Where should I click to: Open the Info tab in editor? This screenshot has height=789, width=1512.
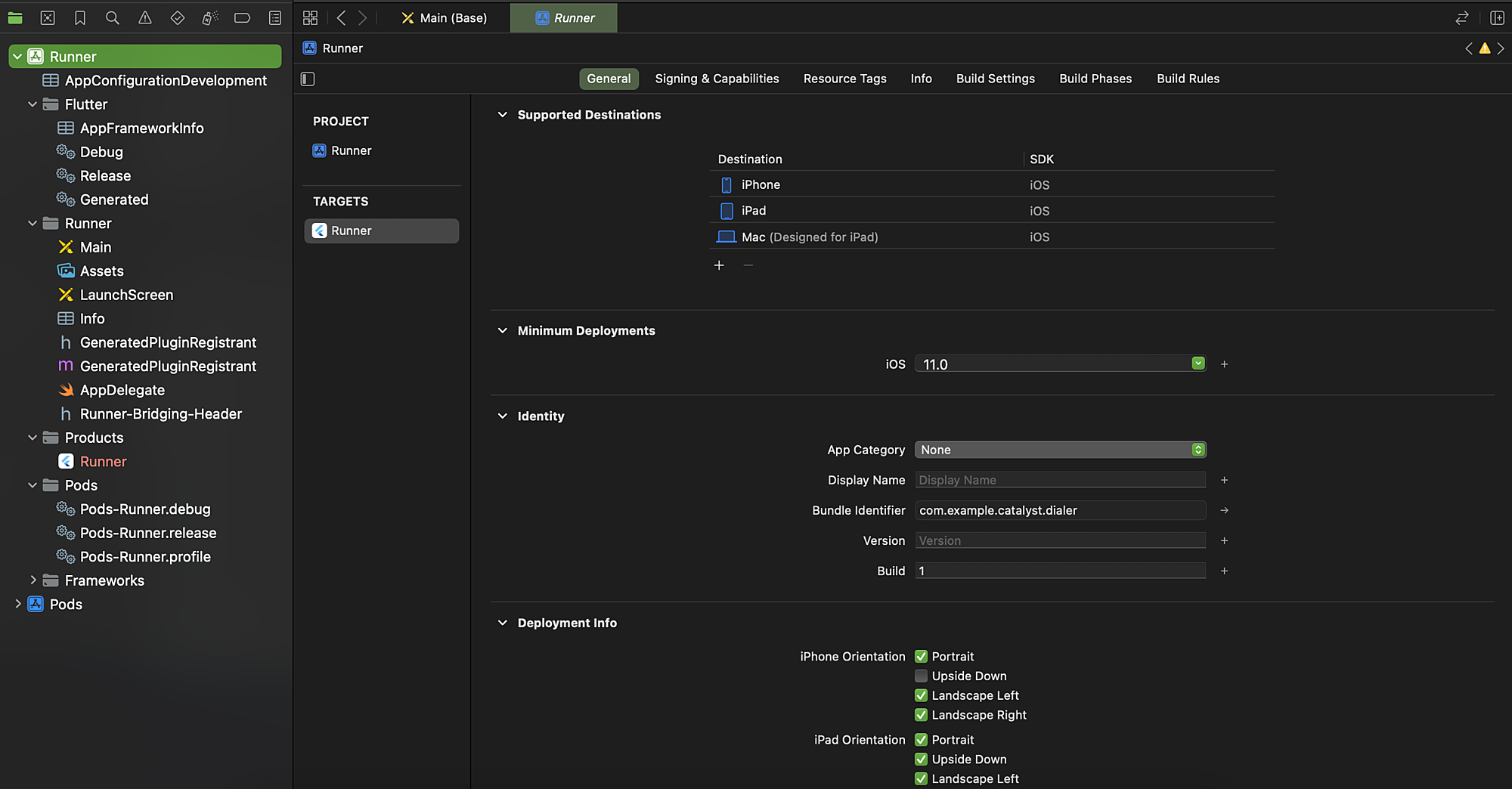tap(921, 79)
